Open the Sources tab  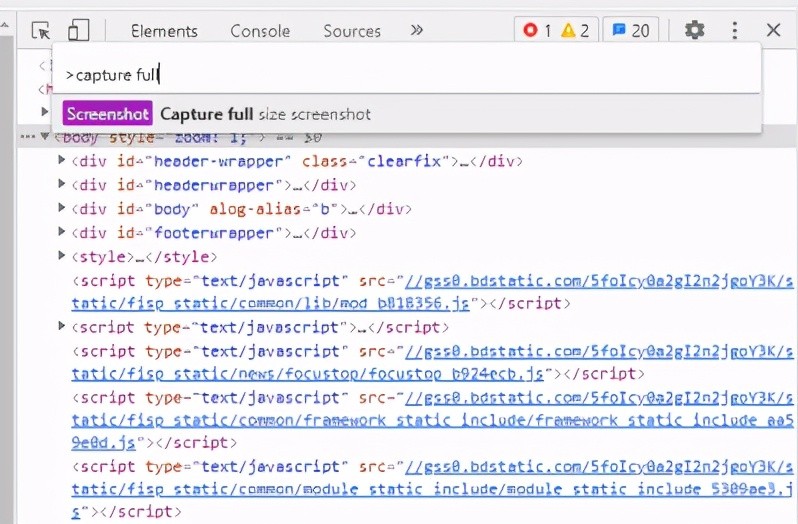[352, 31]
